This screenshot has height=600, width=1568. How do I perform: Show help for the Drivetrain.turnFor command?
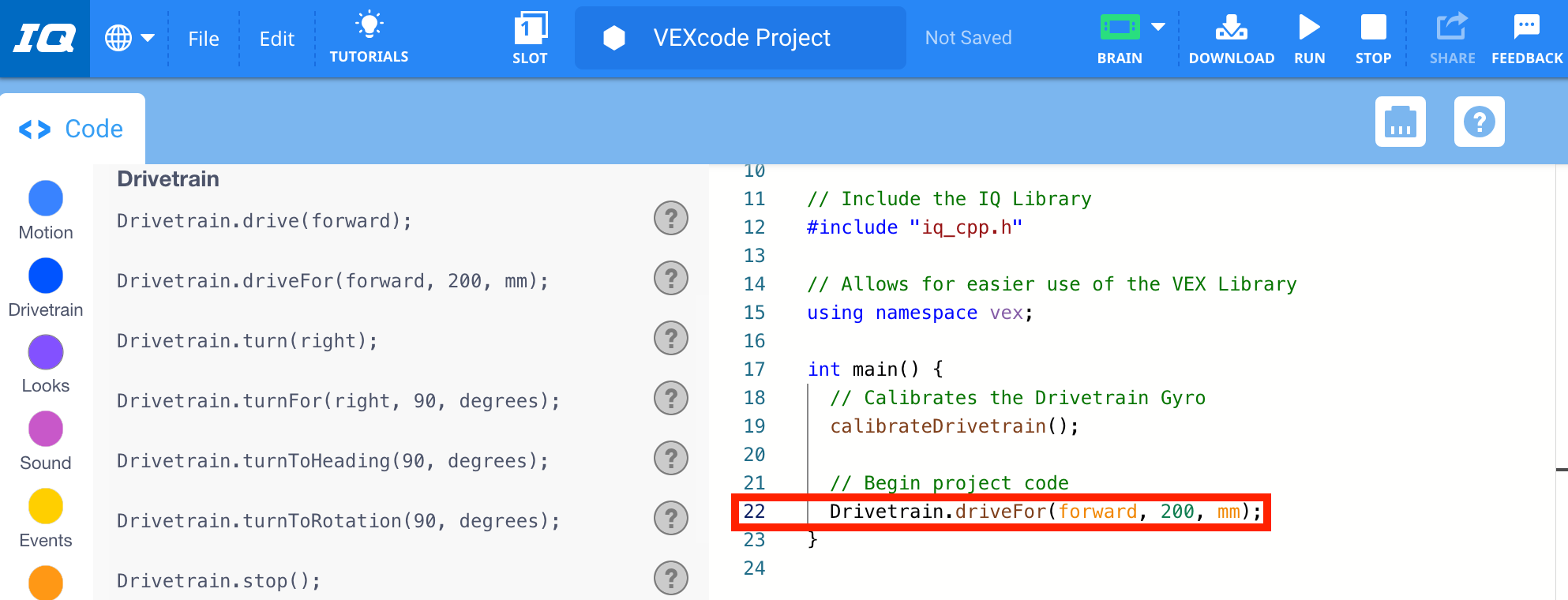click(x=670, y=399)
